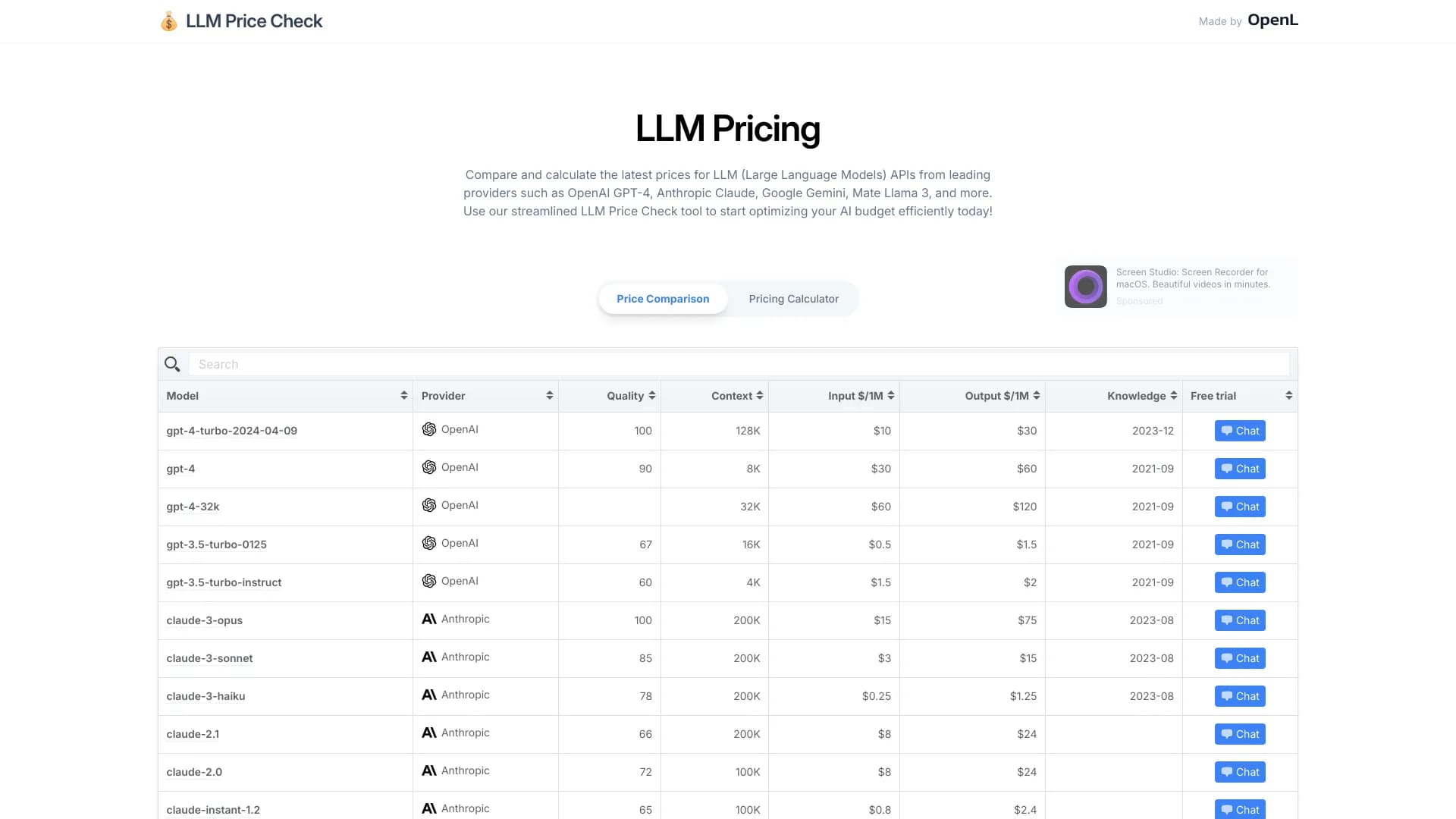Screen dimensions: 1456x819
Task: Open the gpt-4-turbo-2024-04-09 model link
Action: point(231,430)
